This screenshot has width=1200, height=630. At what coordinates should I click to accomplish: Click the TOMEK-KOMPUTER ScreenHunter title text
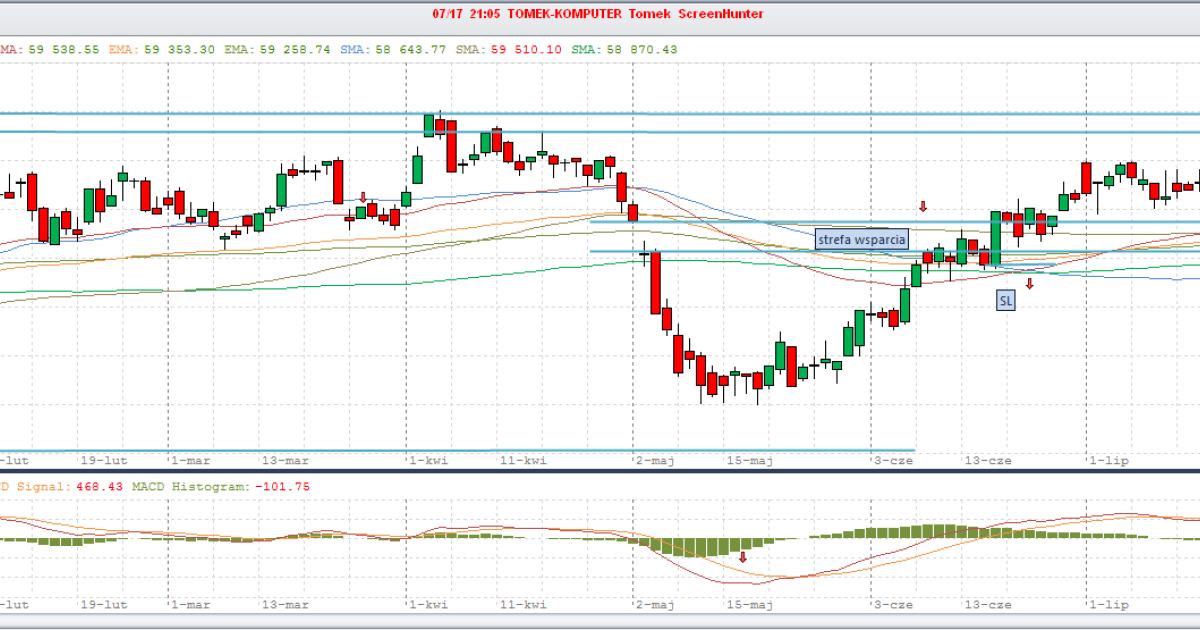pyautogui.click(x=598, y=14)
